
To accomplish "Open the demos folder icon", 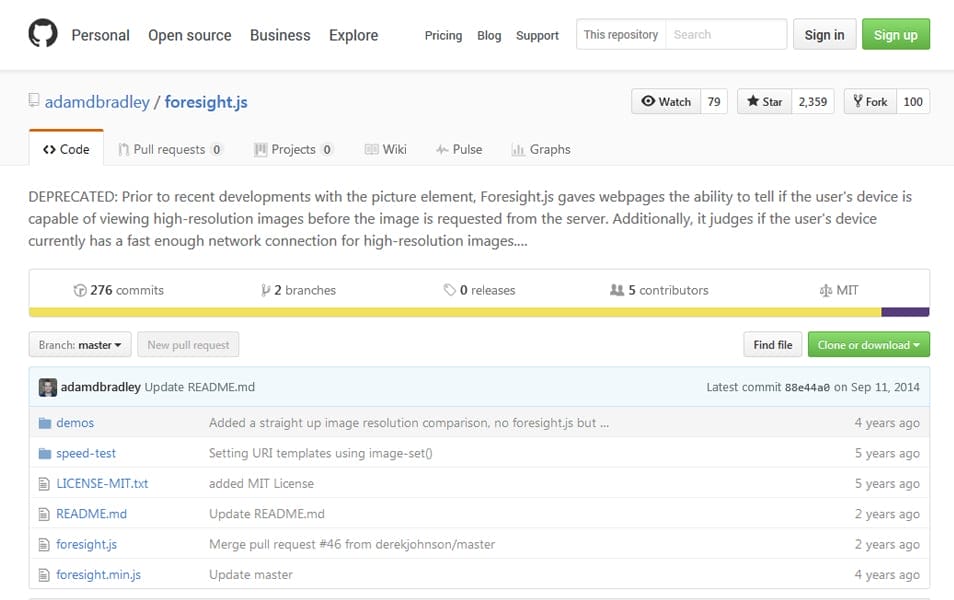I will point(45,422).
